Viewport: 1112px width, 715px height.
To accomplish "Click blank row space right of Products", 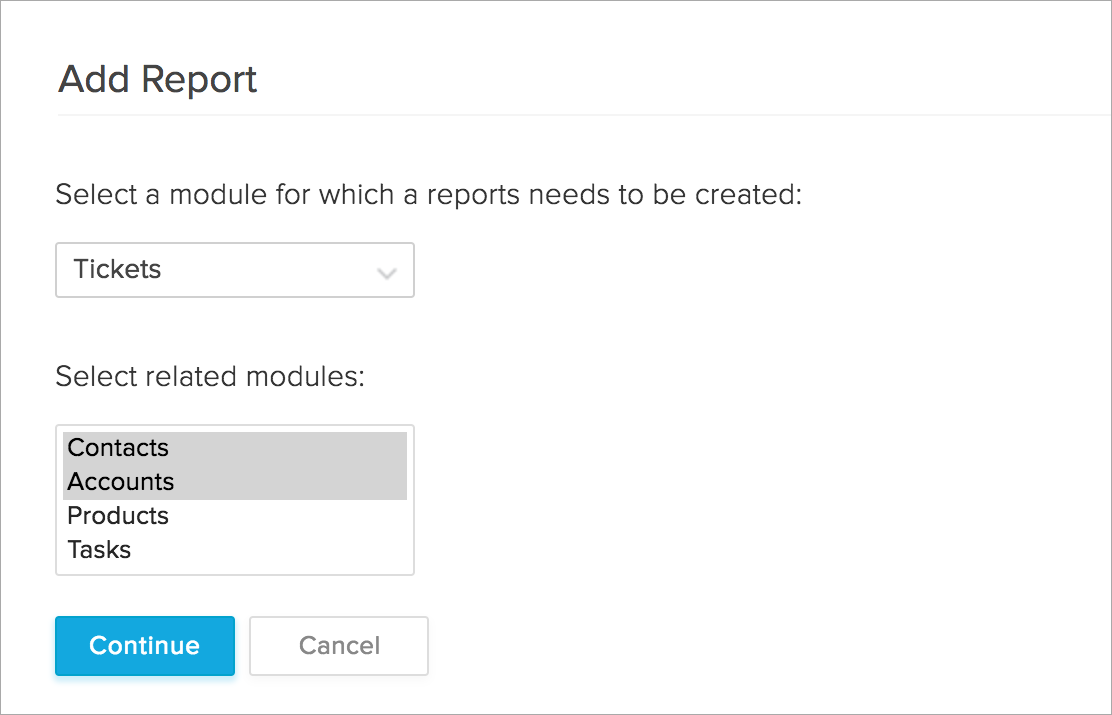I will click(x=300, y=516).
